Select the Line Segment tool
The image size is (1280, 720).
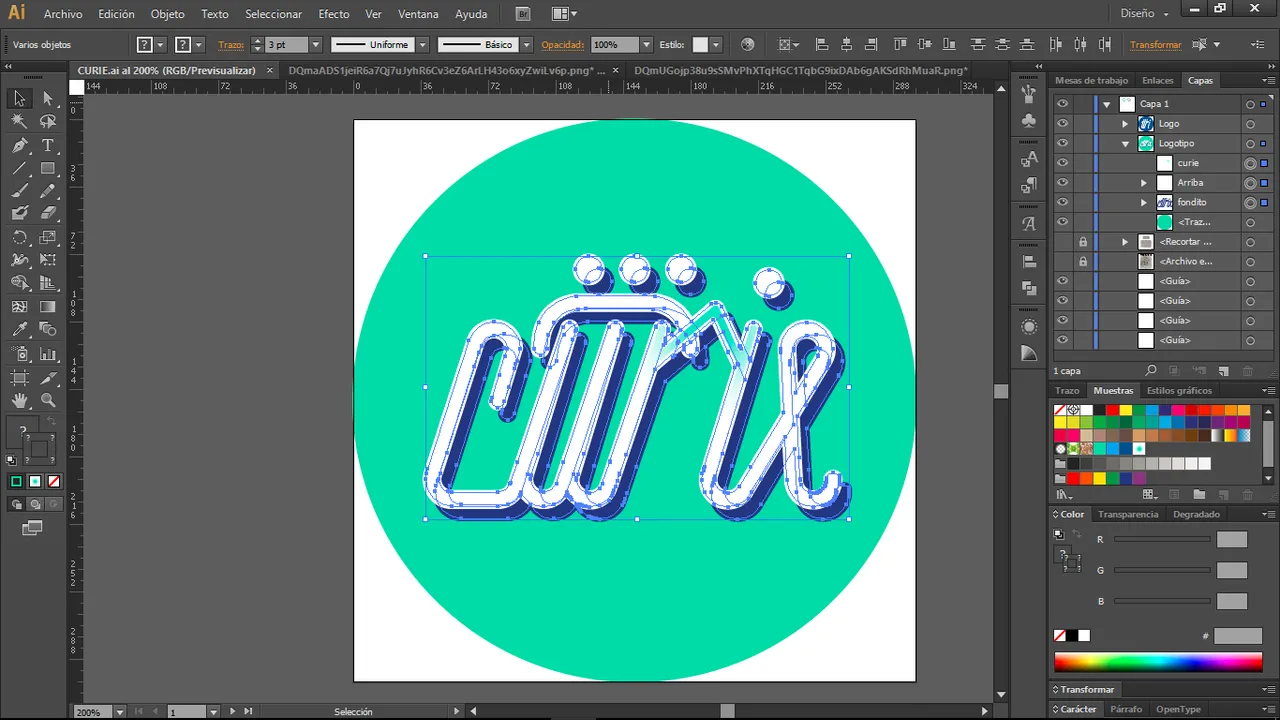pos(19,168)
